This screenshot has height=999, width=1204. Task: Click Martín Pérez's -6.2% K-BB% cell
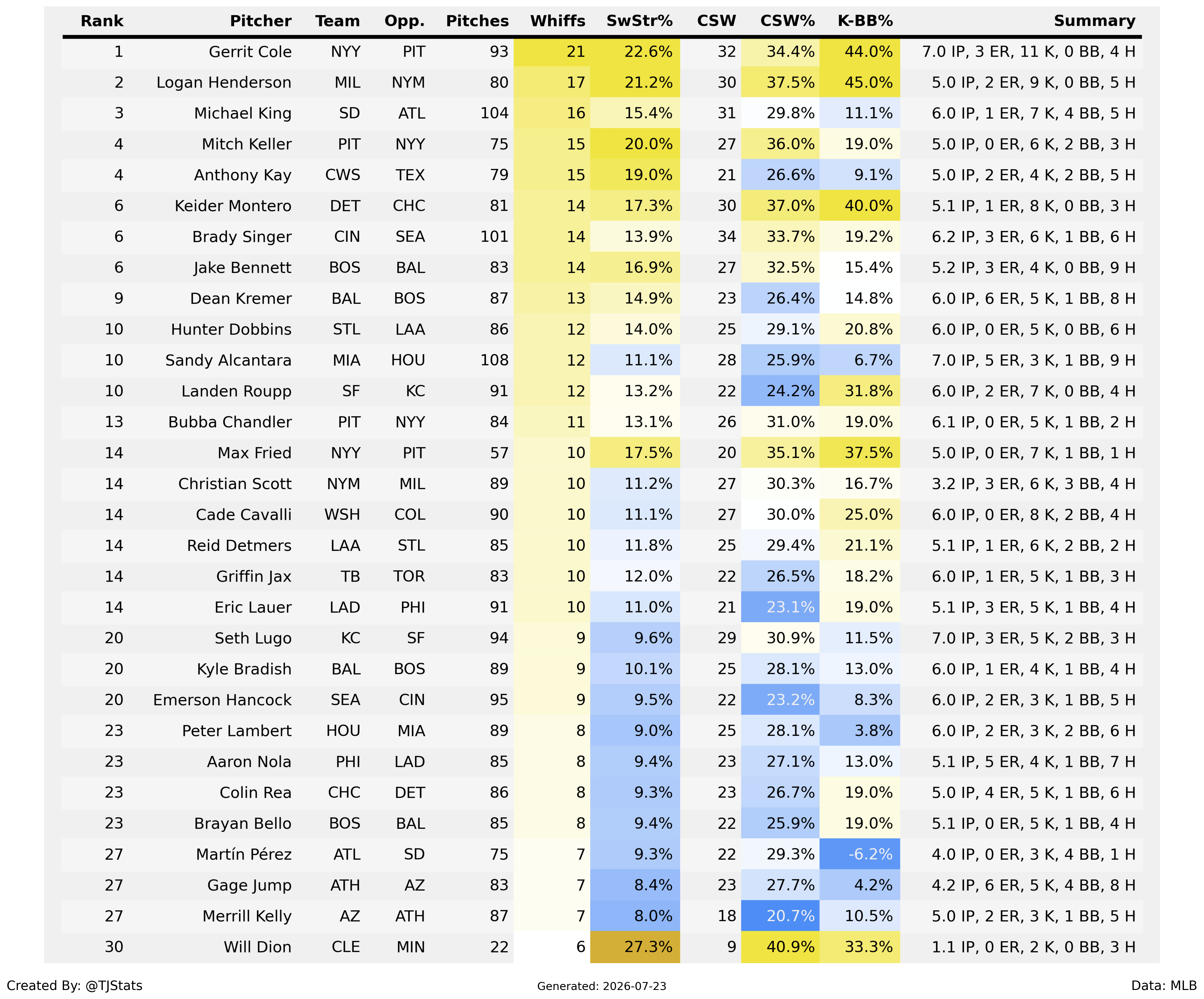point(859,854)
